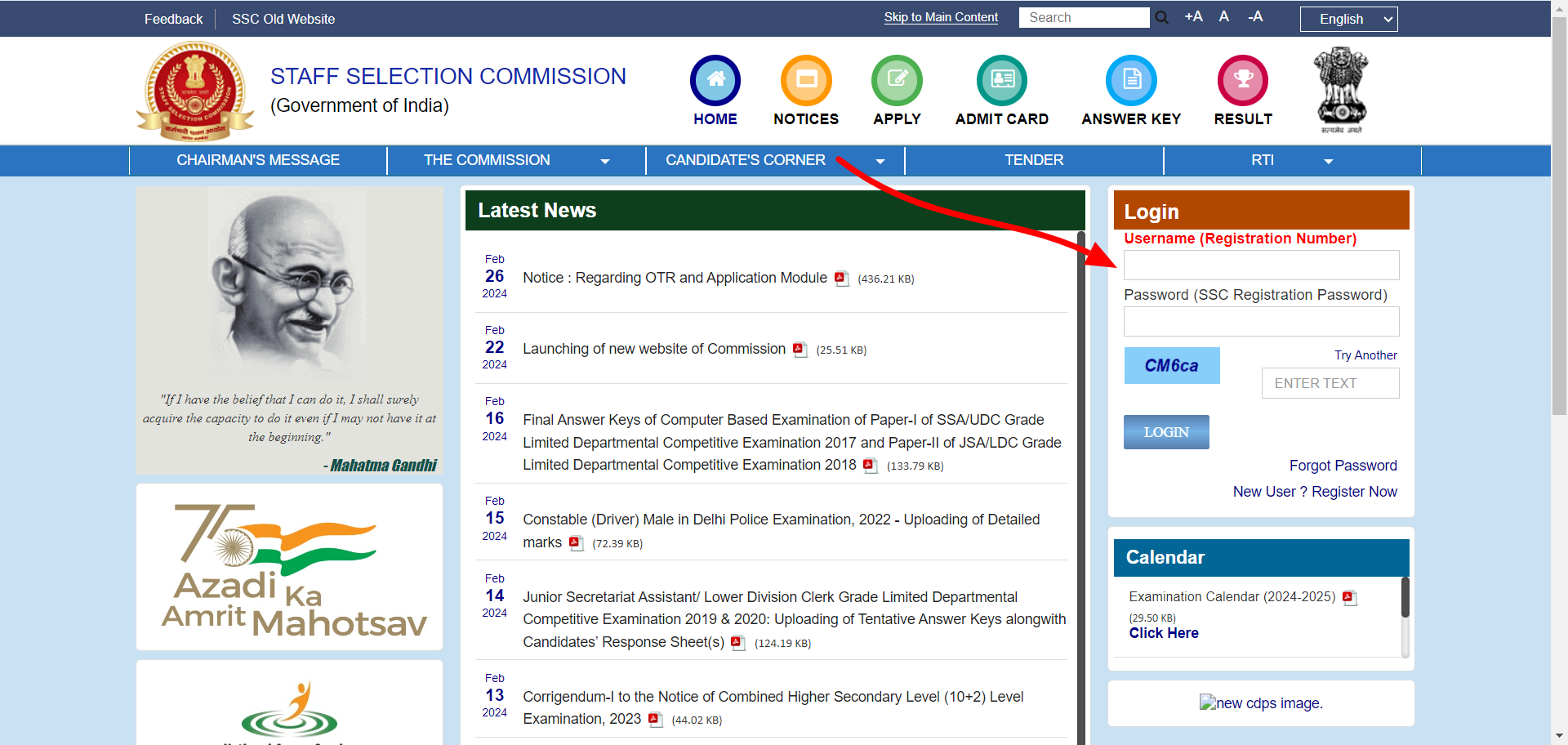Image resolution: width=1568 pixels, height=745 pixels.
Task: Click Click Here under Examination Calendar
Action: click(1164, 633)
